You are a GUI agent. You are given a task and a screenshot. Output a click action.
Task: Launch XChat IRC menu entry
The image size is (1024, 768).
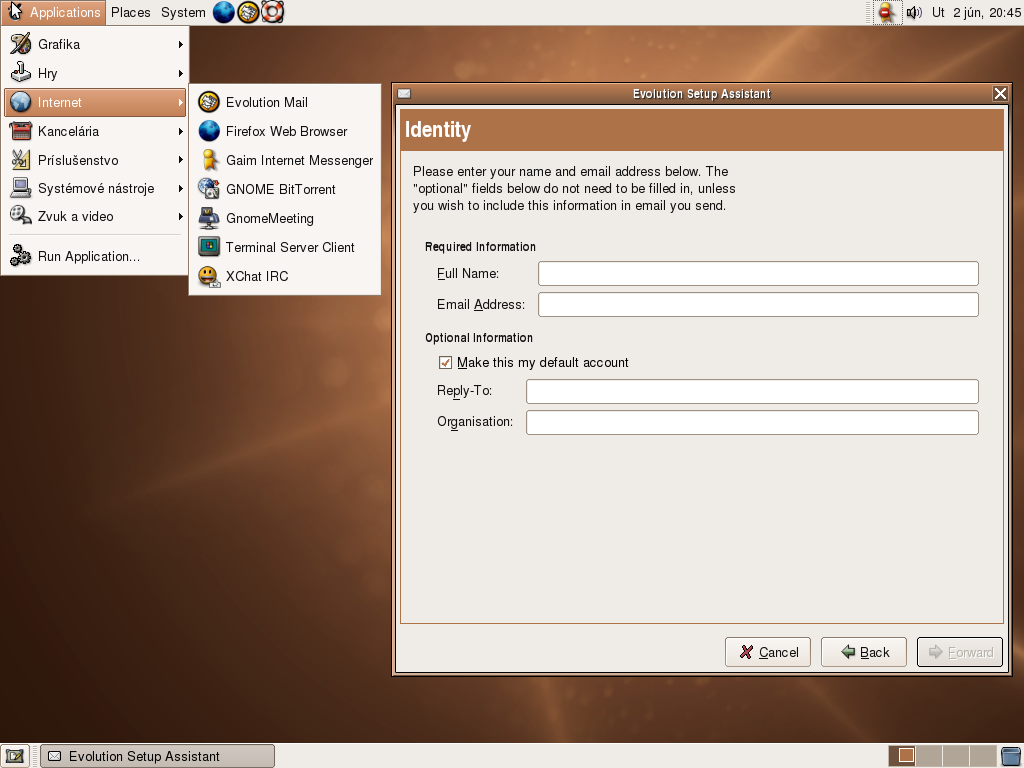[285, 276]
